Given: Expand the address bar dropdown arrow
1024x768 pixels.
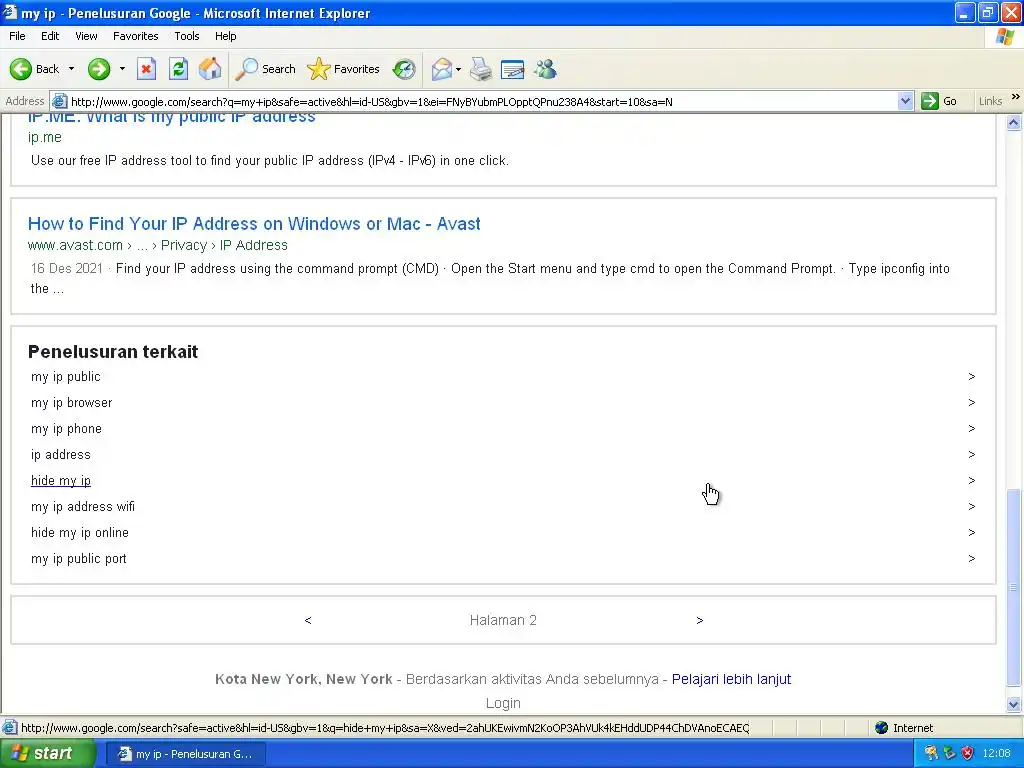Looking at the screenshot, I should 905,101.
